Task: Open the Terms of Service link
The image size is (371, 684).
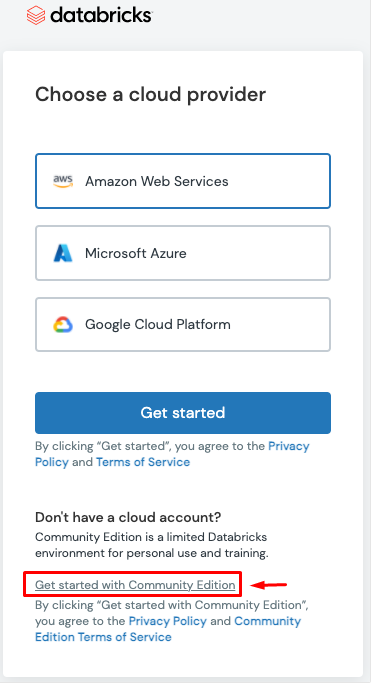Action: [x=143, y=462]
